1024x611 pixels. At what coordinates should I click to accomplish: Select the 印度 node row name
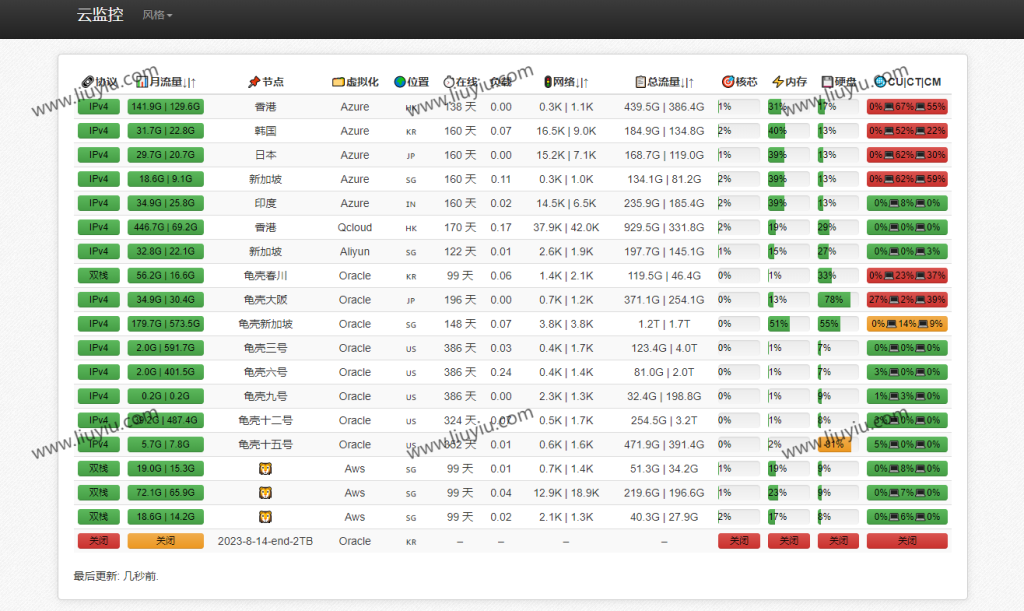265,203
